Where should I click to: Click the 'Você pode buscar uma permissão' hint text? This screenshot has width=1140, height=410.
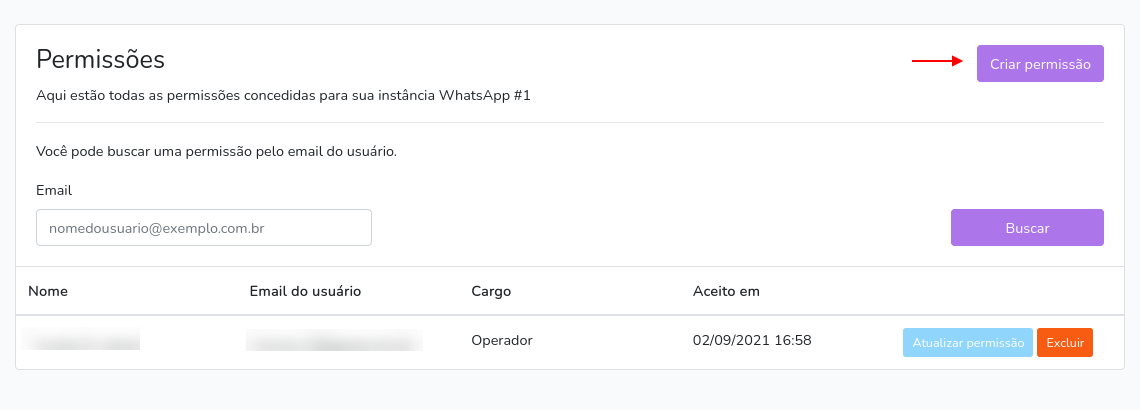pyautogui.click(x=216, y=153)
